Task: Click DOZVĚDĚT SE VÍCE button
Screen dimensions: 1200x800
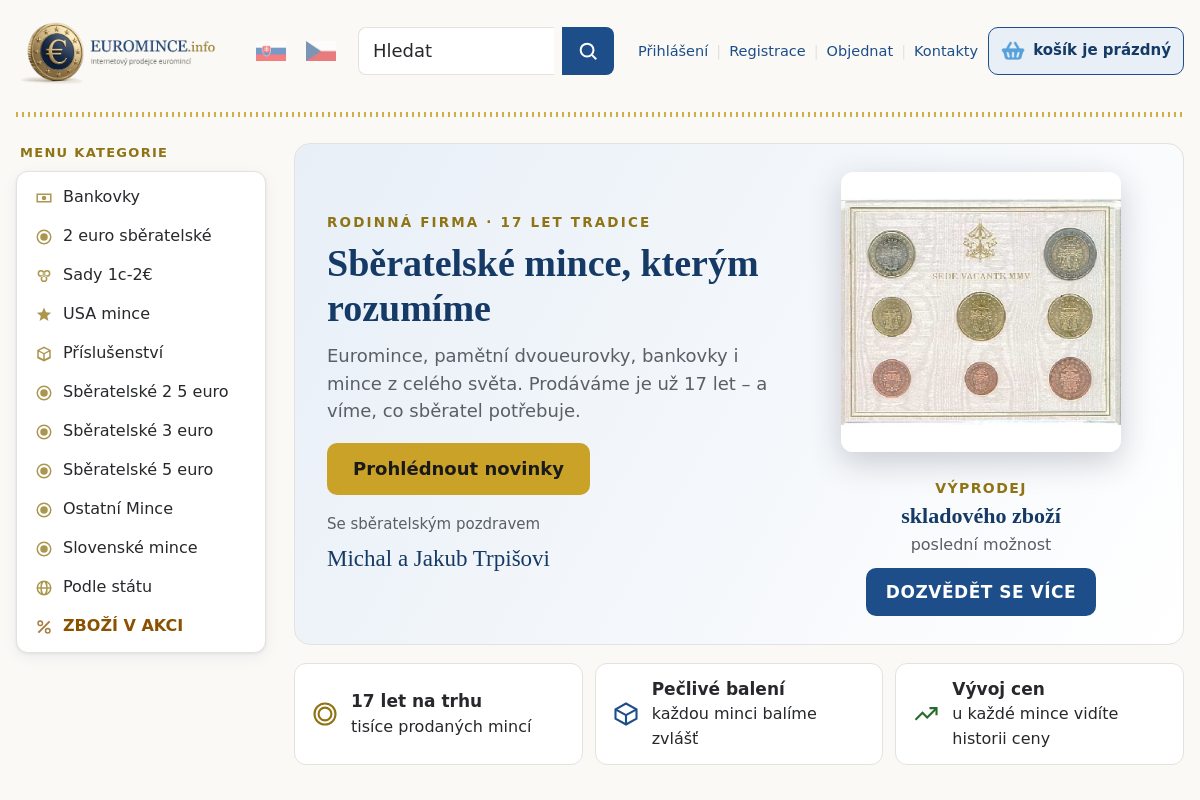Action: pos(981,592)
